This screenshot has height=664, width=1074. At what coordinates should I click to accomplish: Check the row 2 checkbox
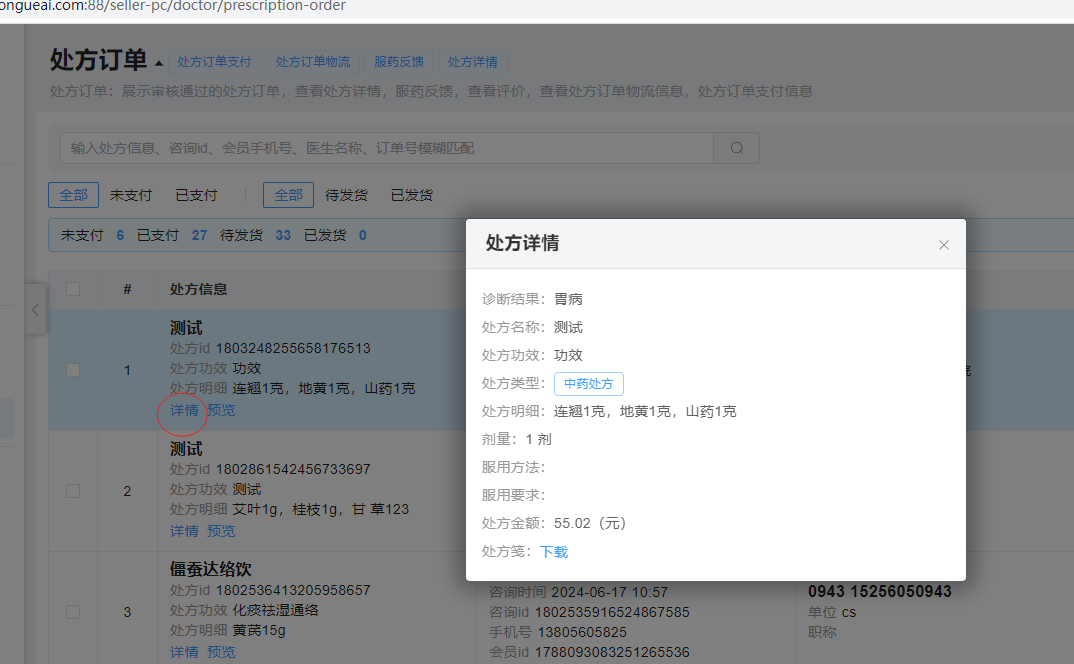pyautogui.click(x=73, y=491)
